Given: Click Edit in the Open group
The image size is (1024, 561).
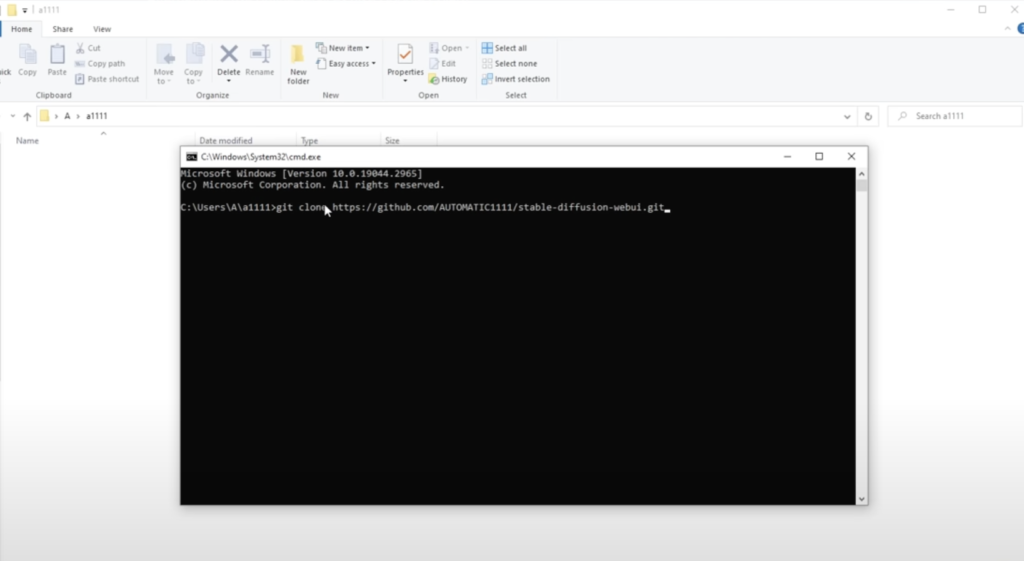Looking at the screenshot, I should point(442,63).
